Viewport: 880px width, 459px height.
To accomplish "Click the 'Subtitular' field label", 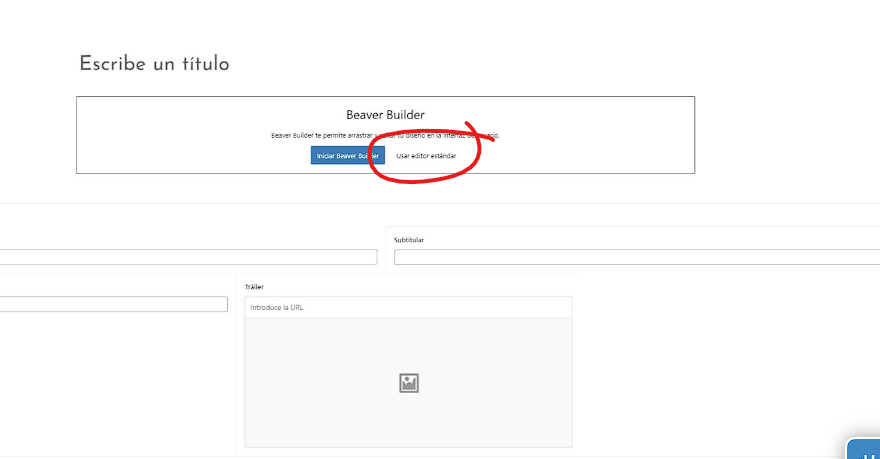I will click(409, 240).
